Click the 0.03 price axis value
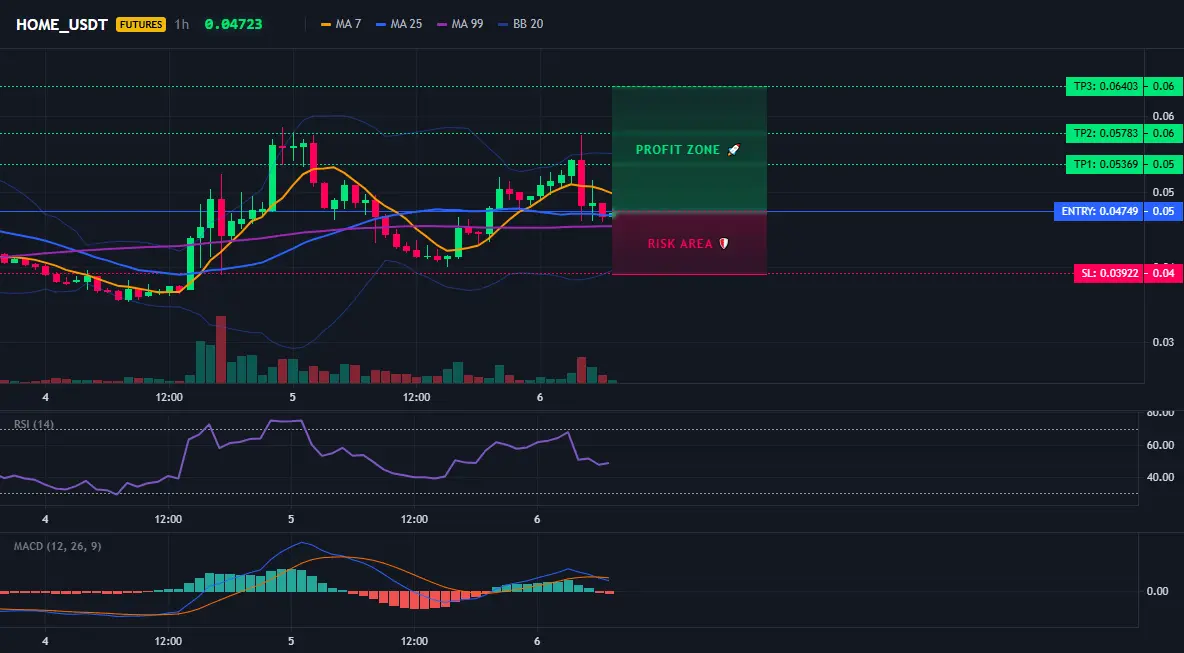This screenshot has height=653, width=1184. coord(1164,342)
